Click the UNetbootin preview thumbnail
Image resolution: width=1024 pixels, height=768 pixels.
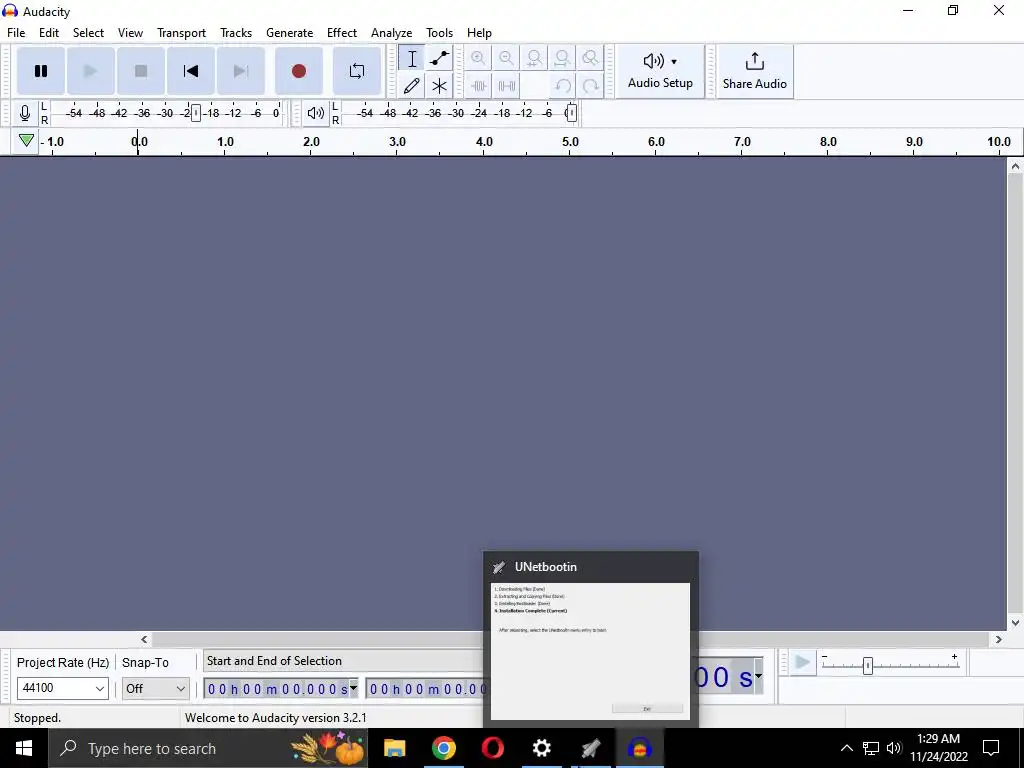(590, 651)
